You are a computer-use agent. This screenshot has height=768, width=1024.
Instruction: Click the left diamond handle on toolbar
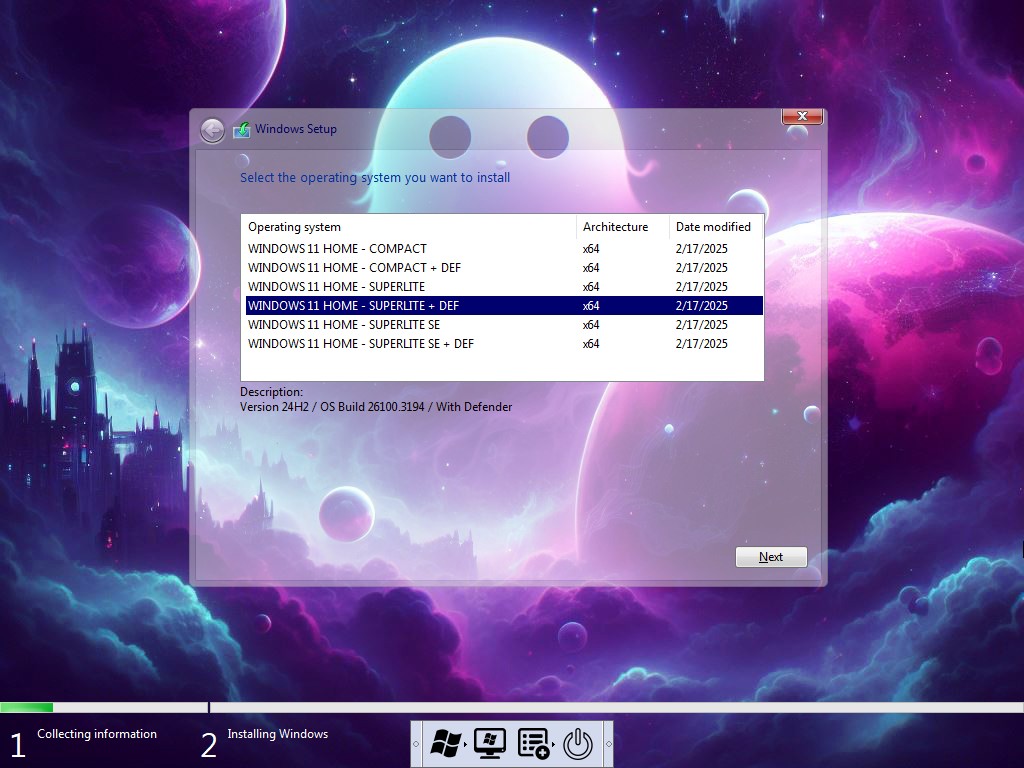point(416,744)
